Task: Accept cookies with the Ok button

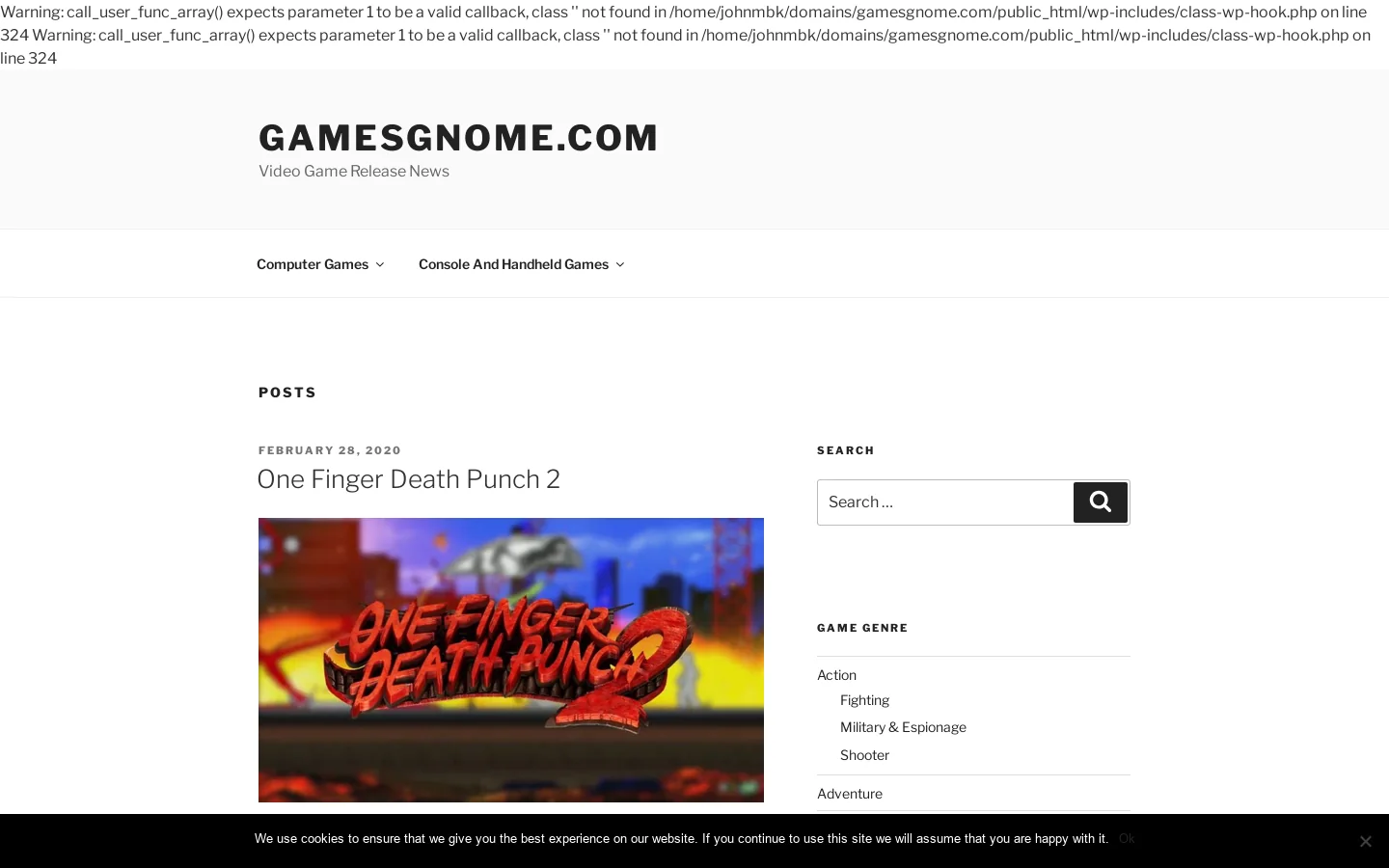Action: (x=1126, y=839)
